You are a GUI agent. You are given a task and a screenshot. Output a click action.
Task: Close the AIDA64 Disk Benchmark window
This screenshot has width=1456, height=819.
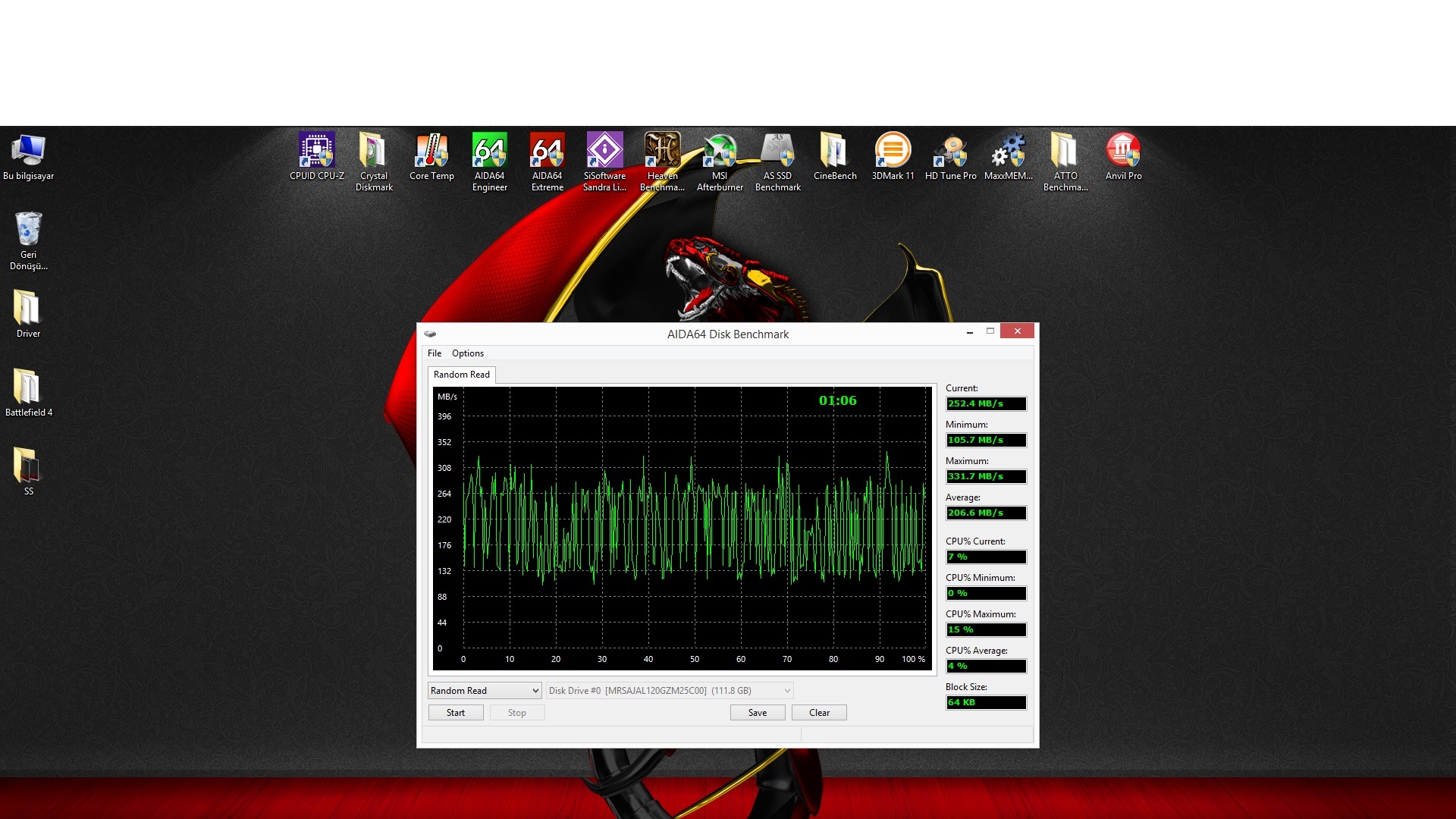[x=1018, y=331]
